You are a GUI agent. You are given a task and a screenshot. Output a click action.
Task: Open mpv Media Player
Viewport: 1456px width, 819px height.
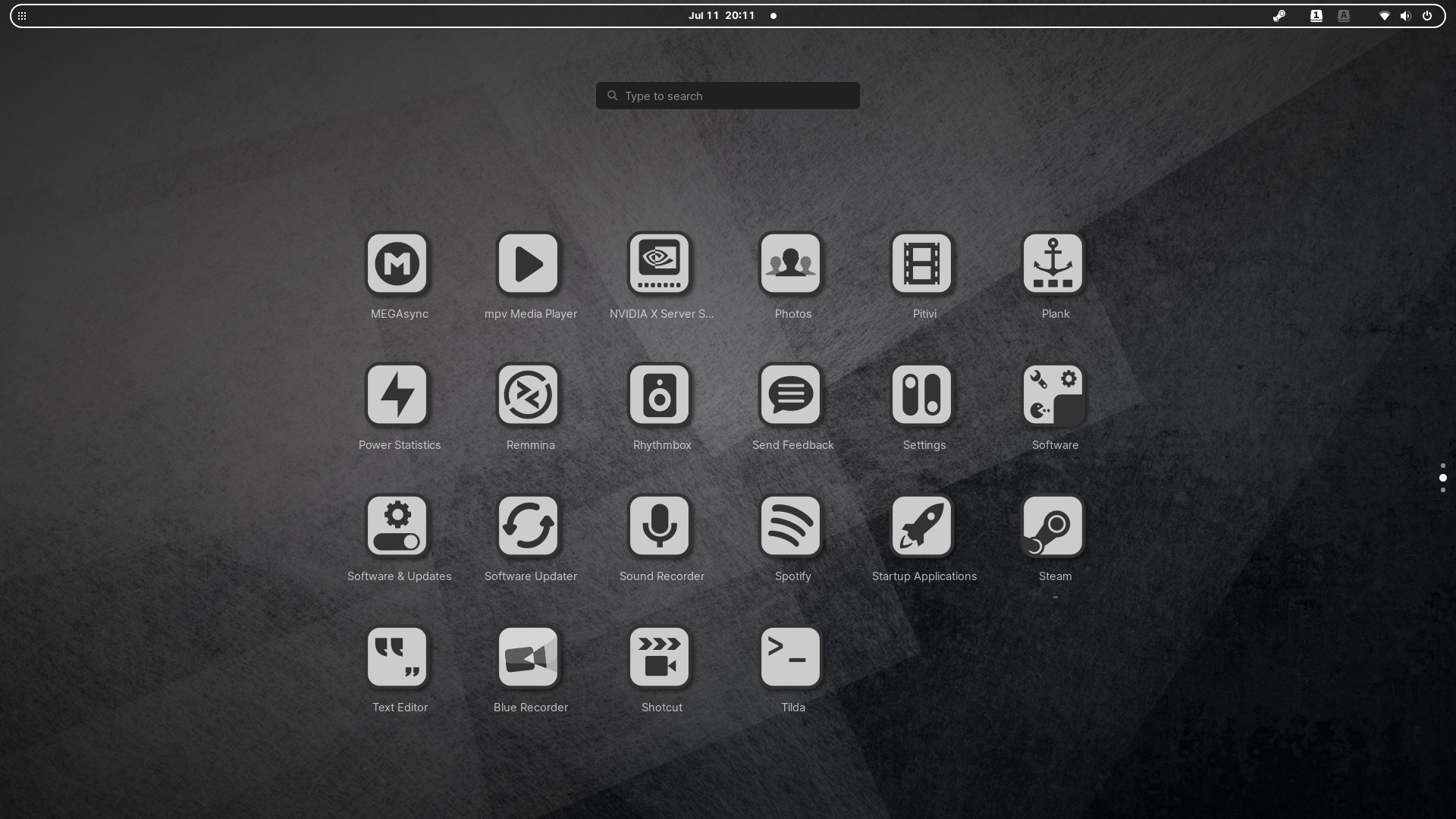529,263
